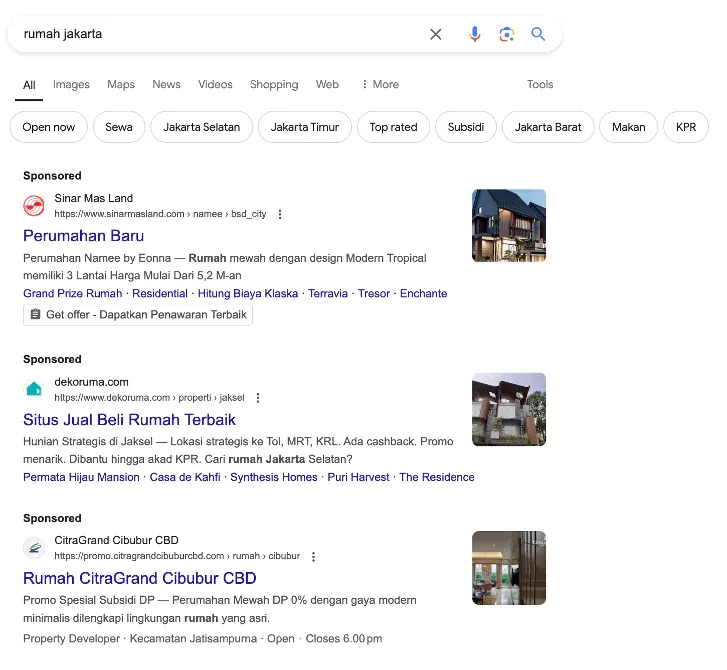Click the dekoruma.com house favicon
Viewport: 727px width, 670px height.
[34, 389]
